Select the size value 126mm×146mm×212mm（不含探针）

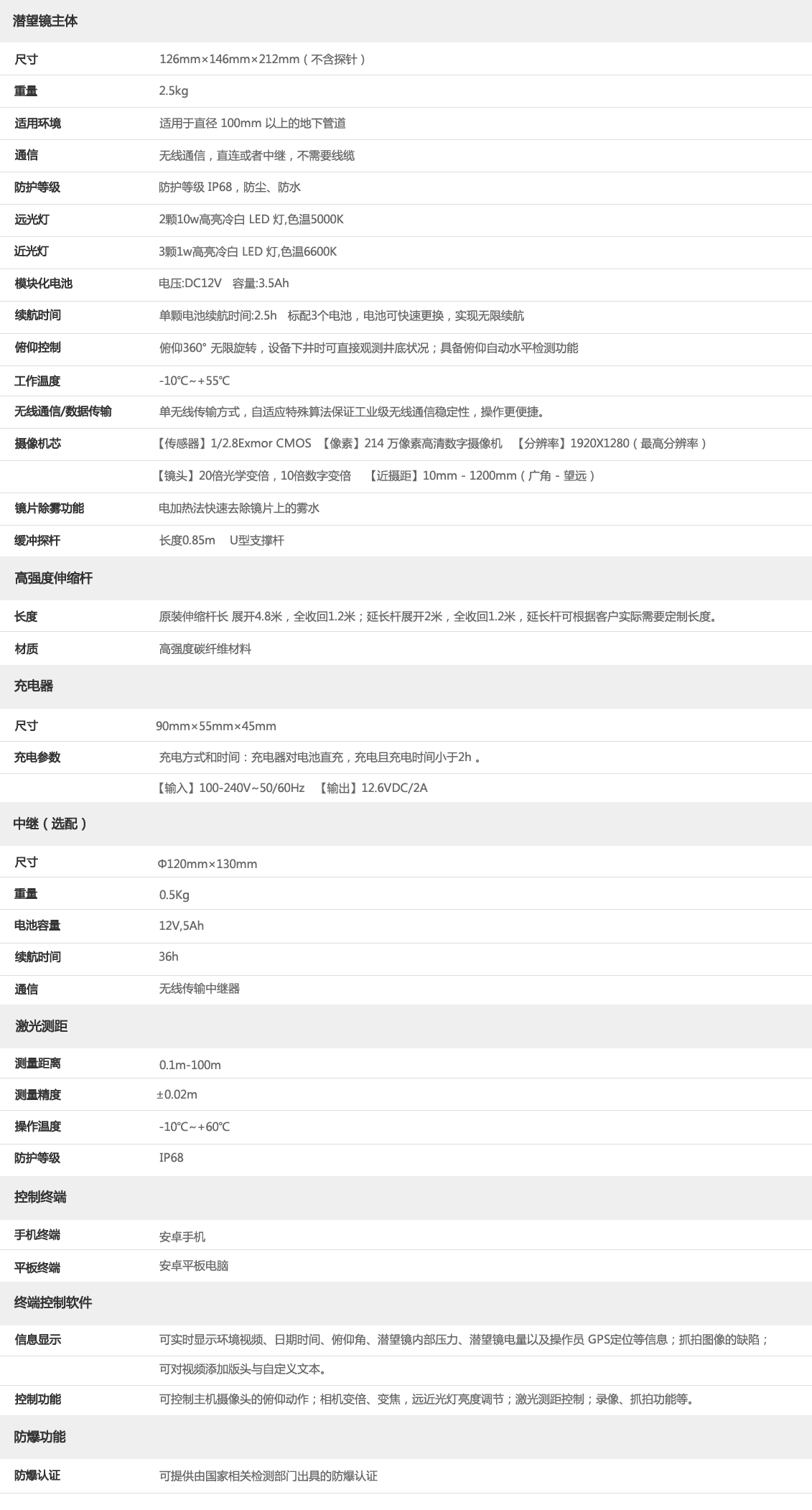coord(263,59)
